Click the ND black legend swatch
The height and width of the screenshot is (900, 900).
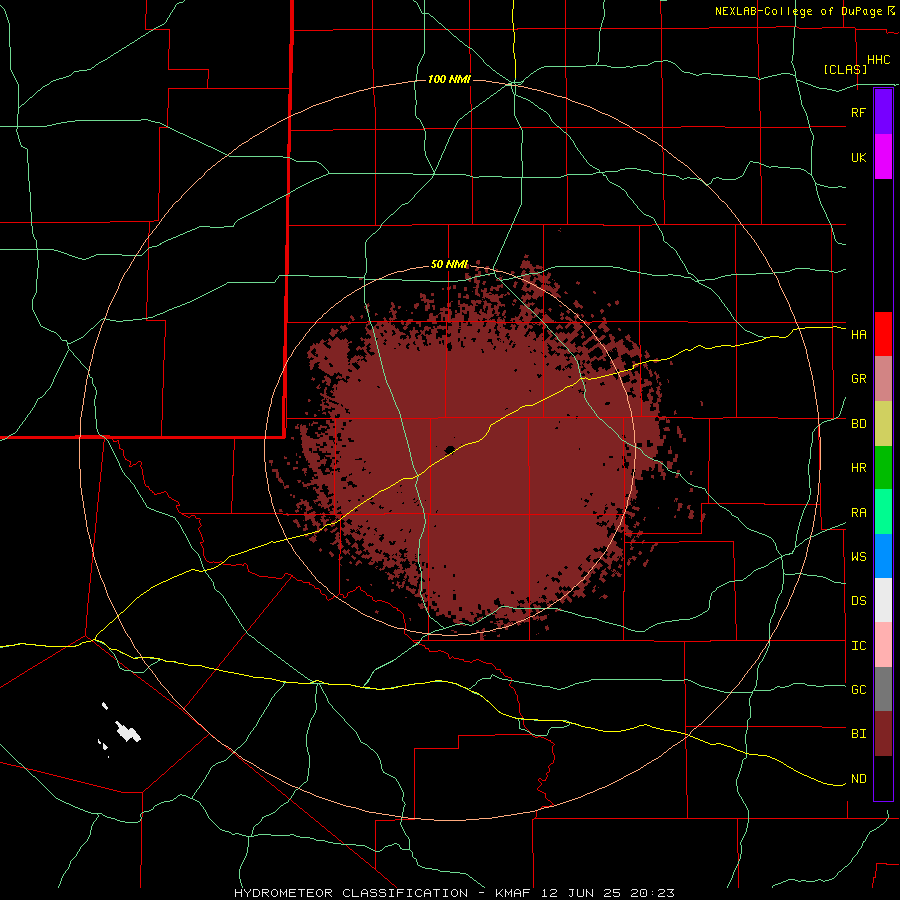click(x=883, y=778)
